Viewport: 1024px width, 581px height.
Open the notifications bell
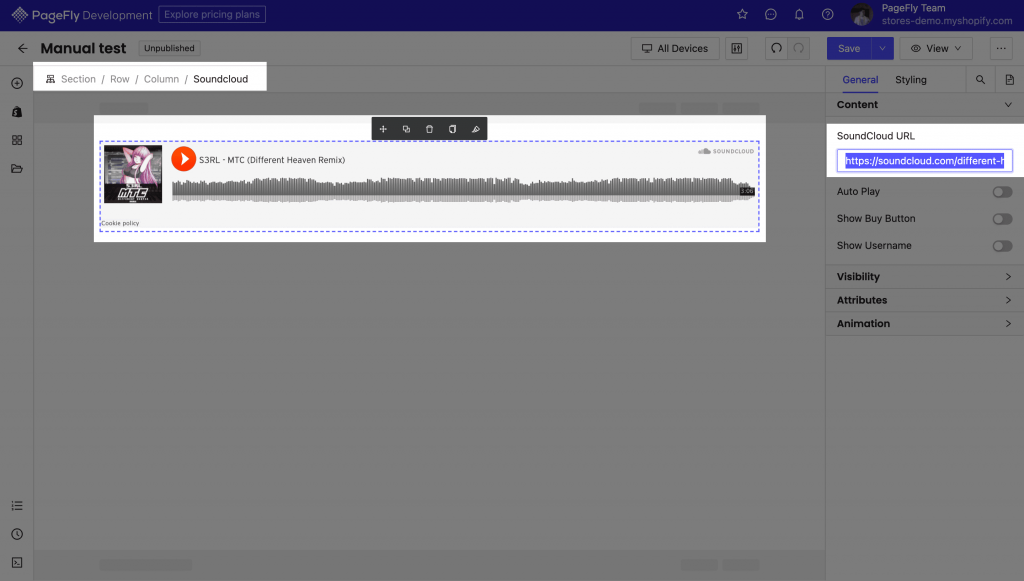coord(799,14)
